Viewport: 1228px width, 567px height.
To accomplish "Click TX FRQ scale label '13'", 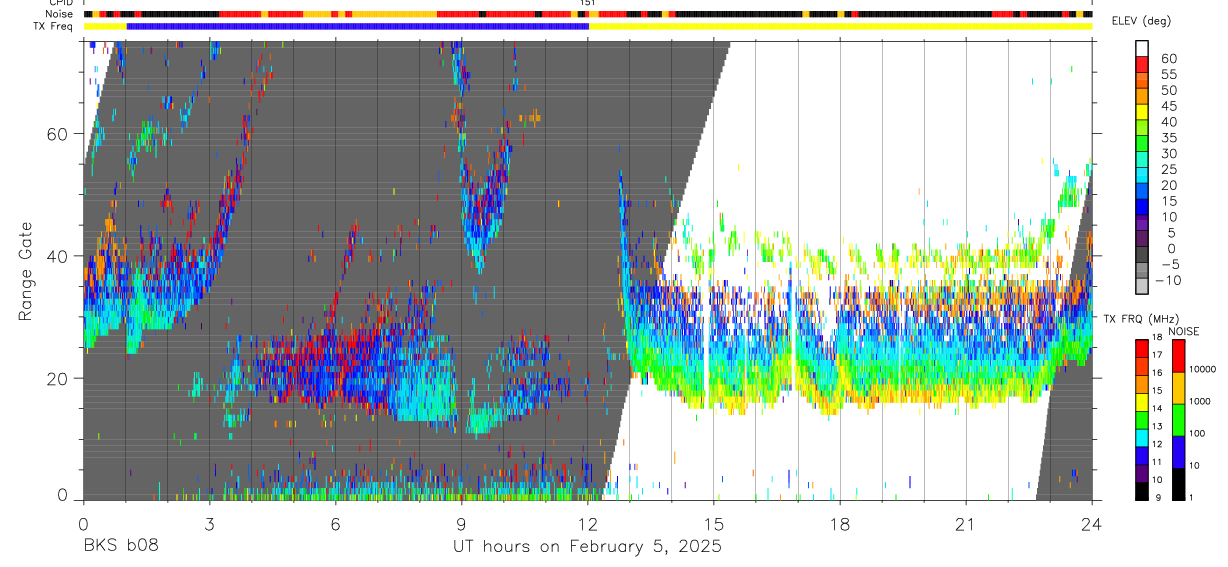I will click(x=1157, y=427).
